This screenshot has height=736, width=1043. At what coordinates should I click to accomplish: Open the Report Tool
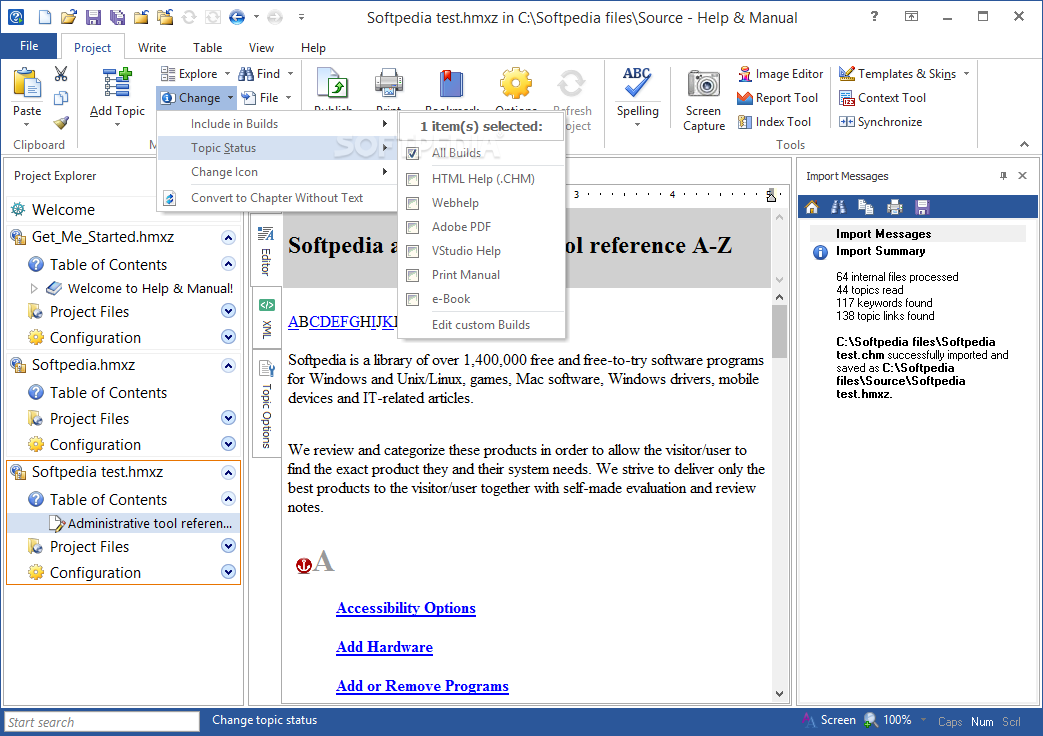coord(778,98)
